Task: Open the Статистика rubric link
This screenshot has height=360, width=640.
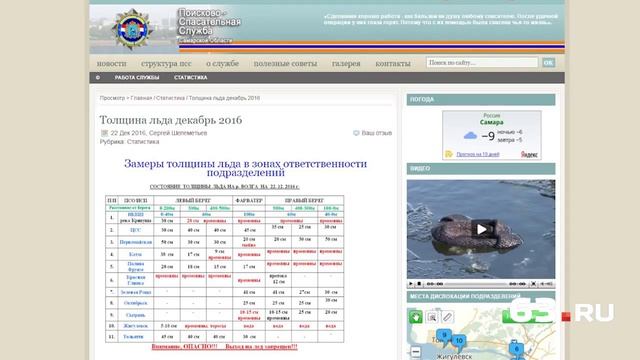Action: click(x=143, y=142)
